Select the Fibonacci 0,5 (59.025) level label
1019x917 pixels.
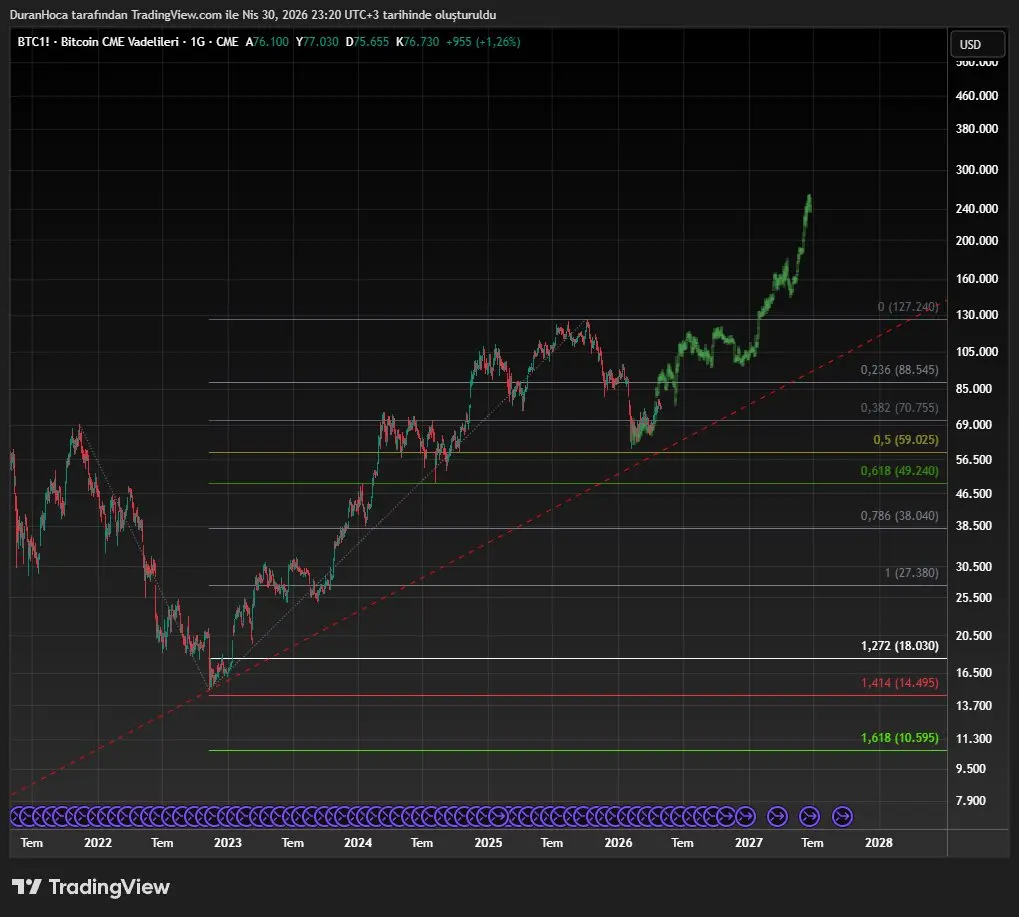pyautogui.click(x=906, y=439)
